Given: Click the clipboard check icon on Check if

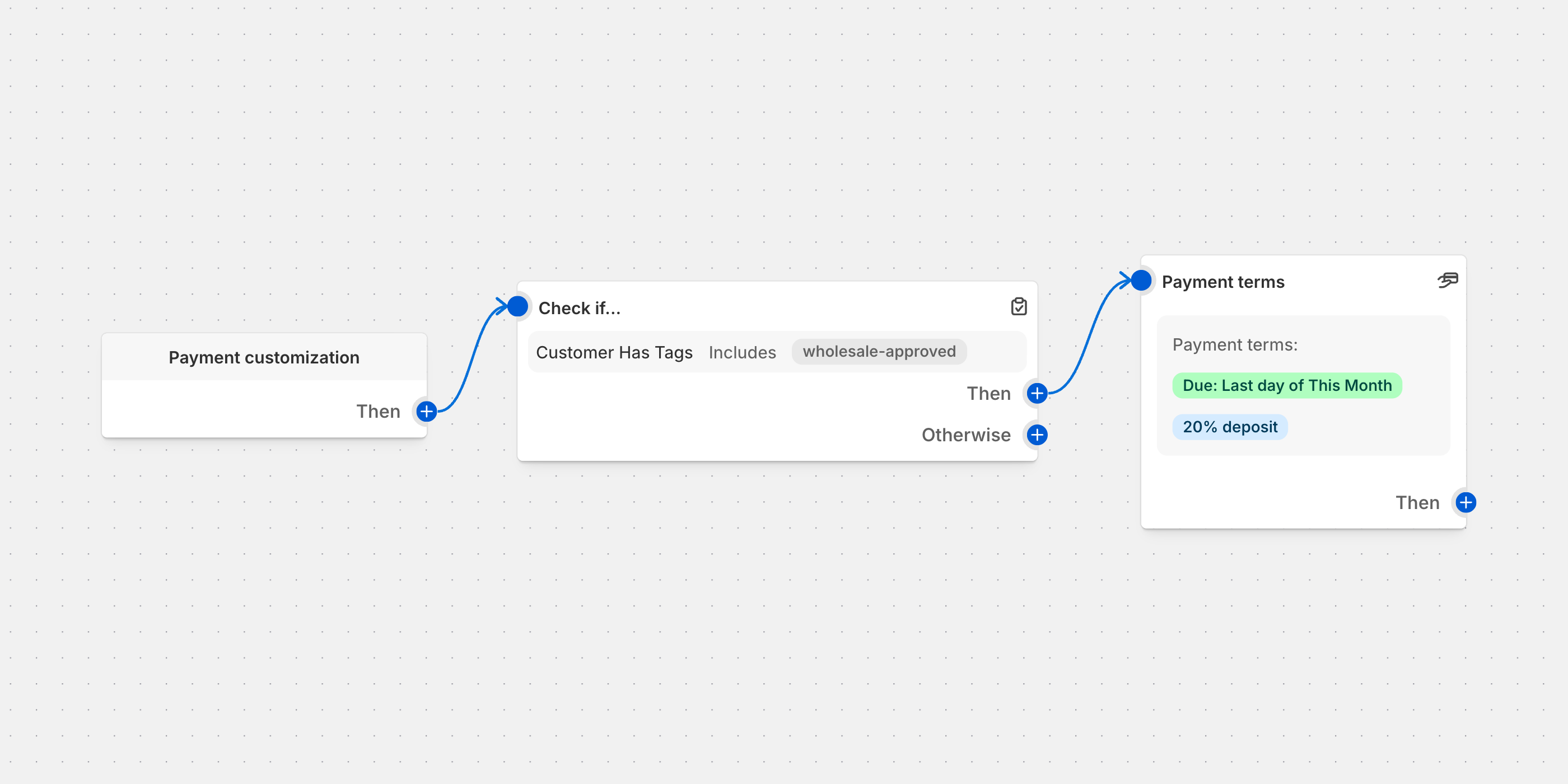Looking at the screenshot, I should [x=1019, y=306].
